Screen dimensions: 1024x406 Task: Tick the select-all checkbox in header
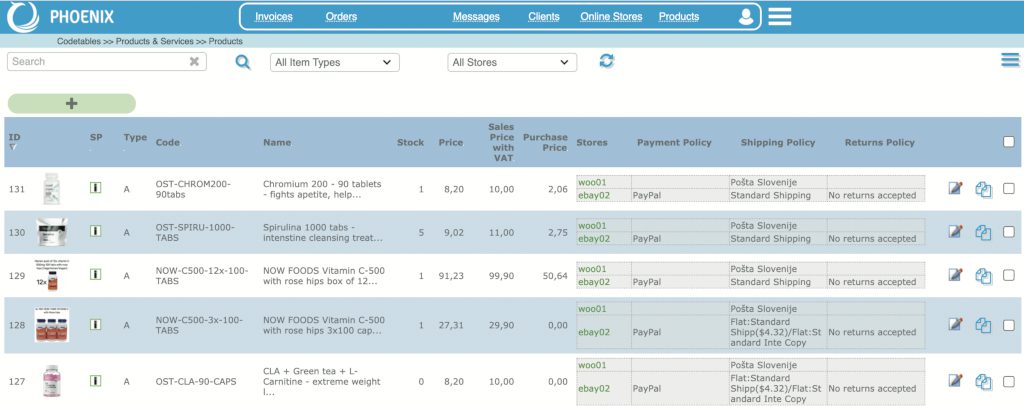click(x=1008, y=142)
